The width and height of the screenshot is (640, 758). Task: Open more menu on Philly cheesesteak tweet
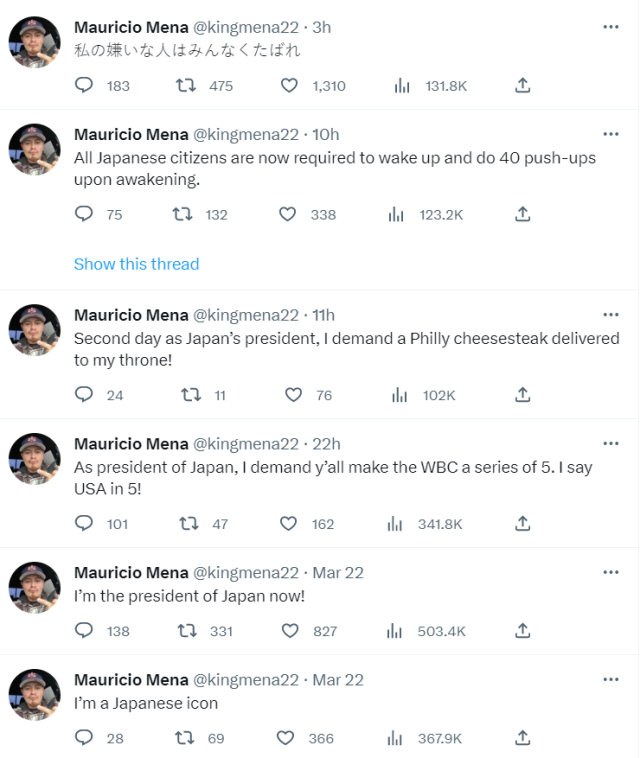coord(610,315)
